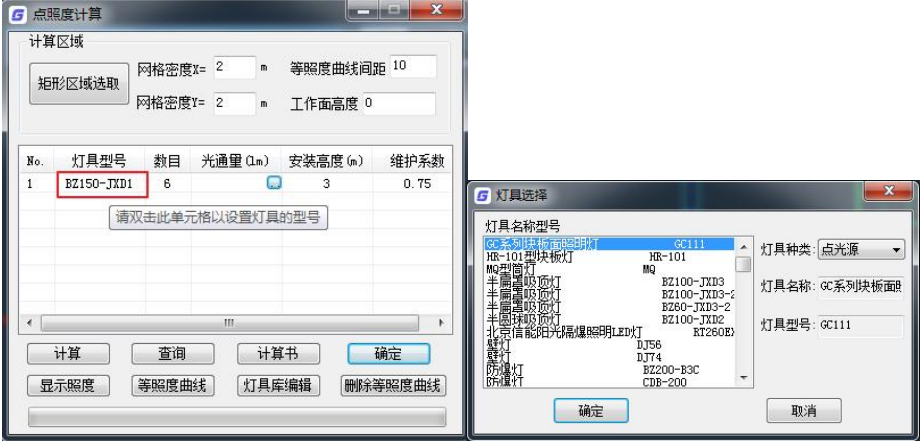Click the progress bar below the buttons
Image resolution: width=920 pixels, height=441 pixels.
[x=237, y=417]
